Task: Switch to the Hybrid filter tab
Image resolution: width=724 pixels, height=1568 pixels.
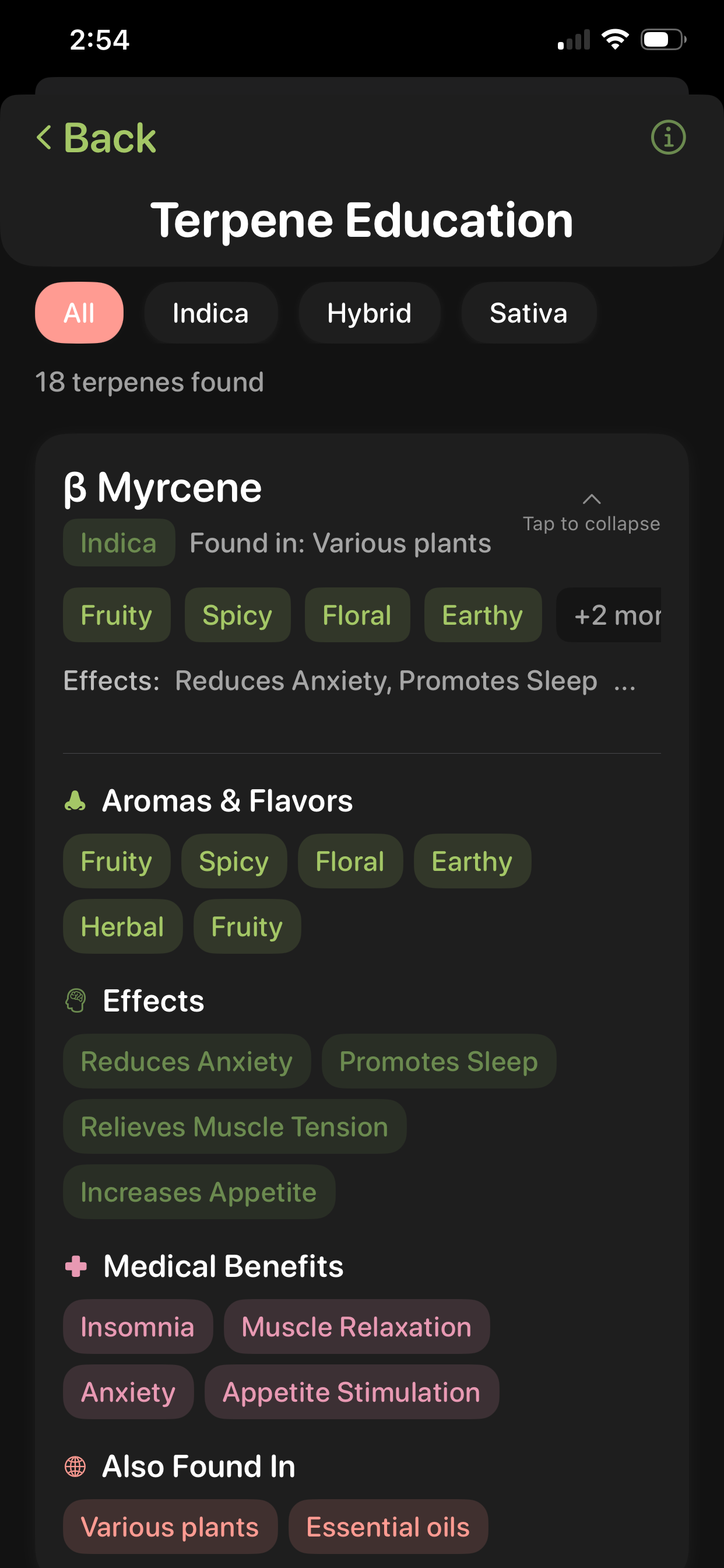Action: click(x=368, y=313)
